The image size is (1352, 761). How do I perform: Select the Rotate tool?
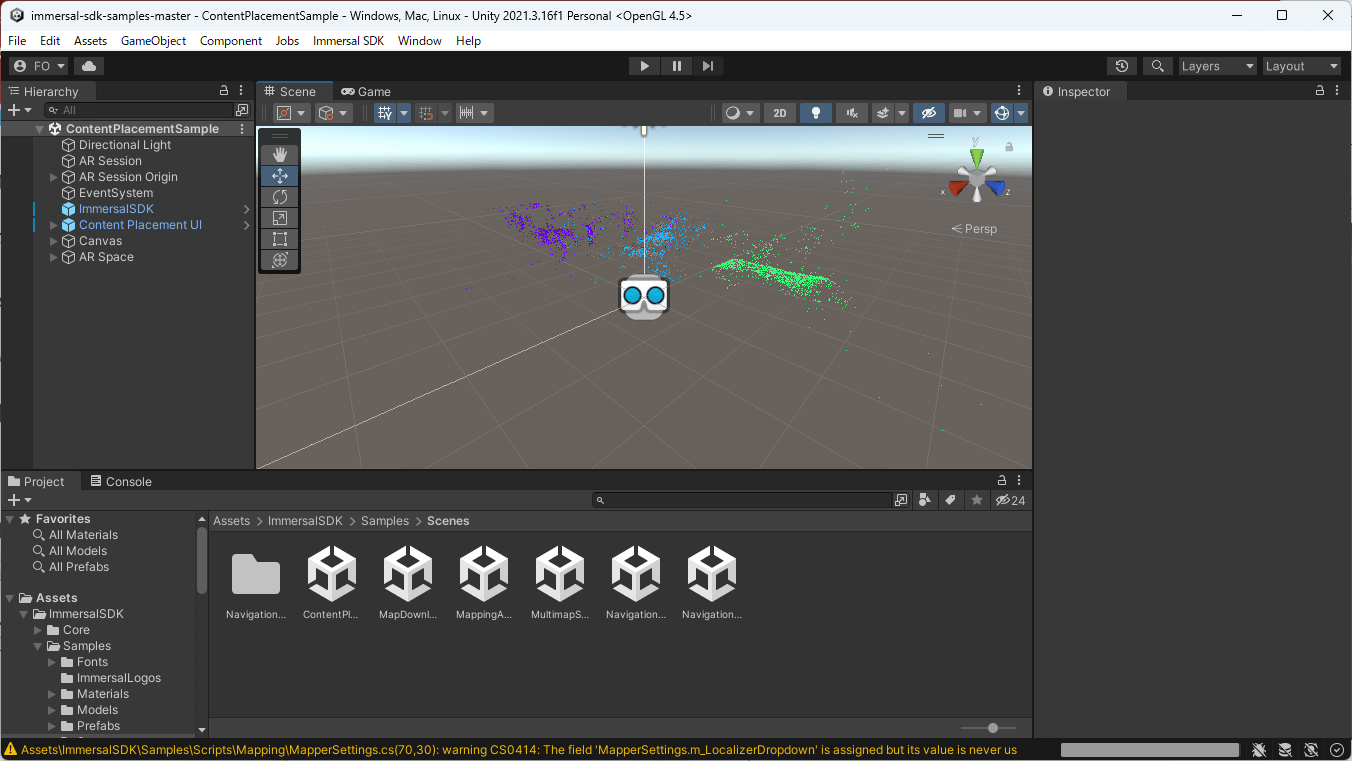(280, 196)
